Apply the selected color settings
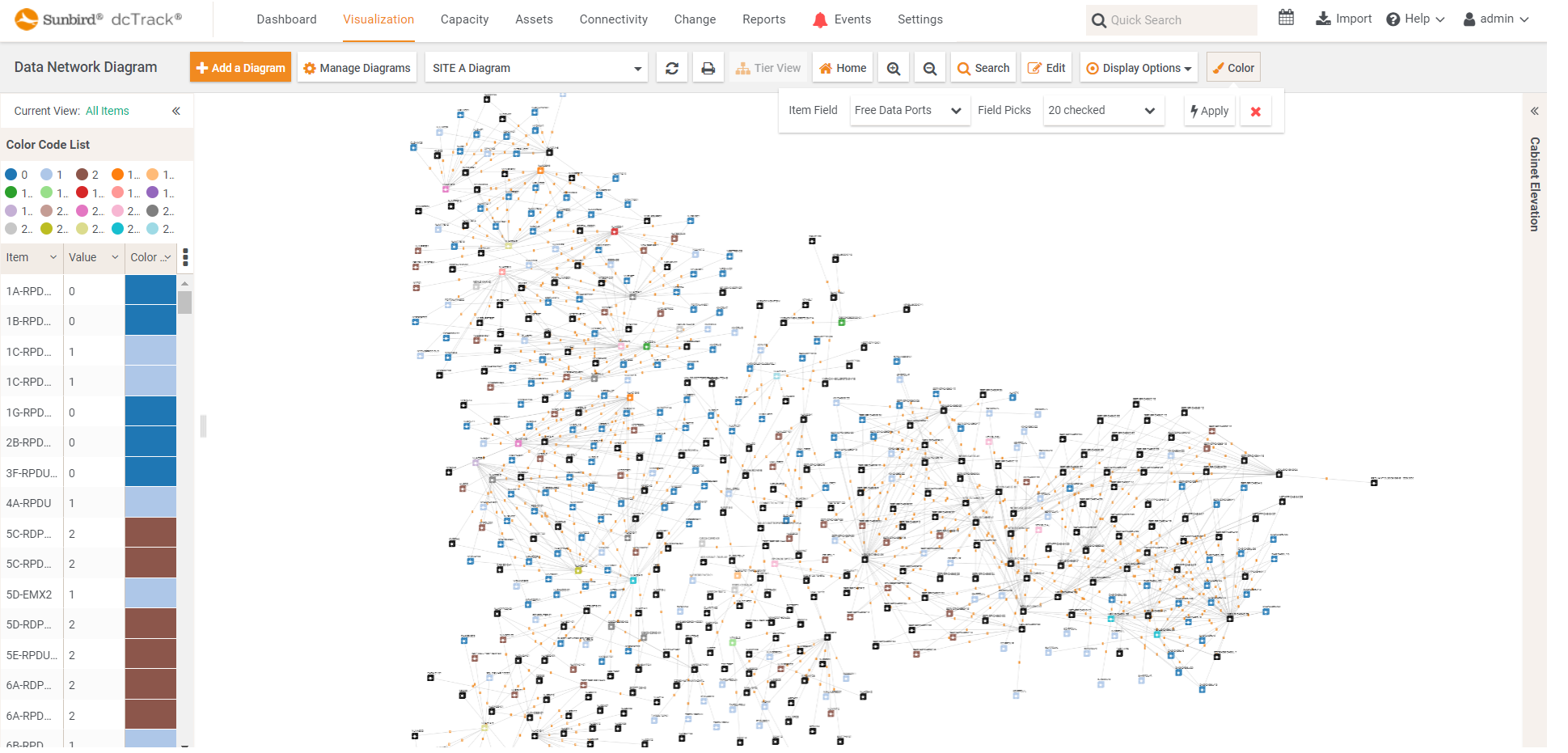Image resolution: width=1568 pixels, height=753 pixels. [x=1210, y=111]
